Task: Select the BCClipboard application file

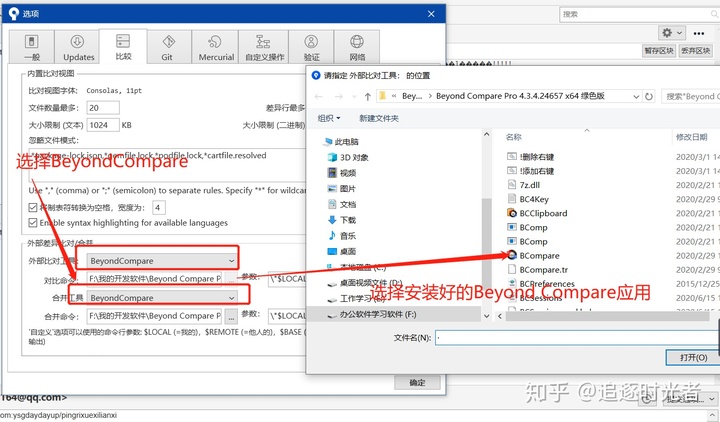Action: [x=537, y=213]
